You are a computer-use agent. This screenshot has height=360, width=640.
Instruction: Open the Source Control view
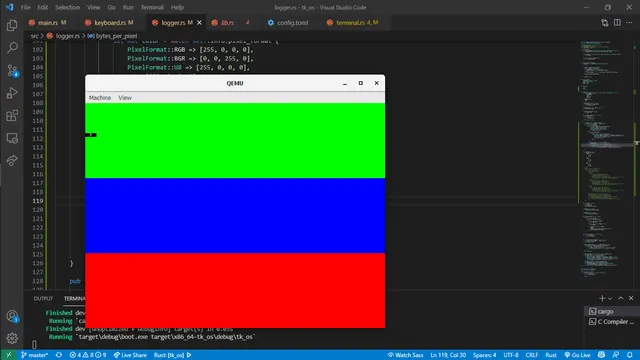pyautogui.click(x=12, y=71)
